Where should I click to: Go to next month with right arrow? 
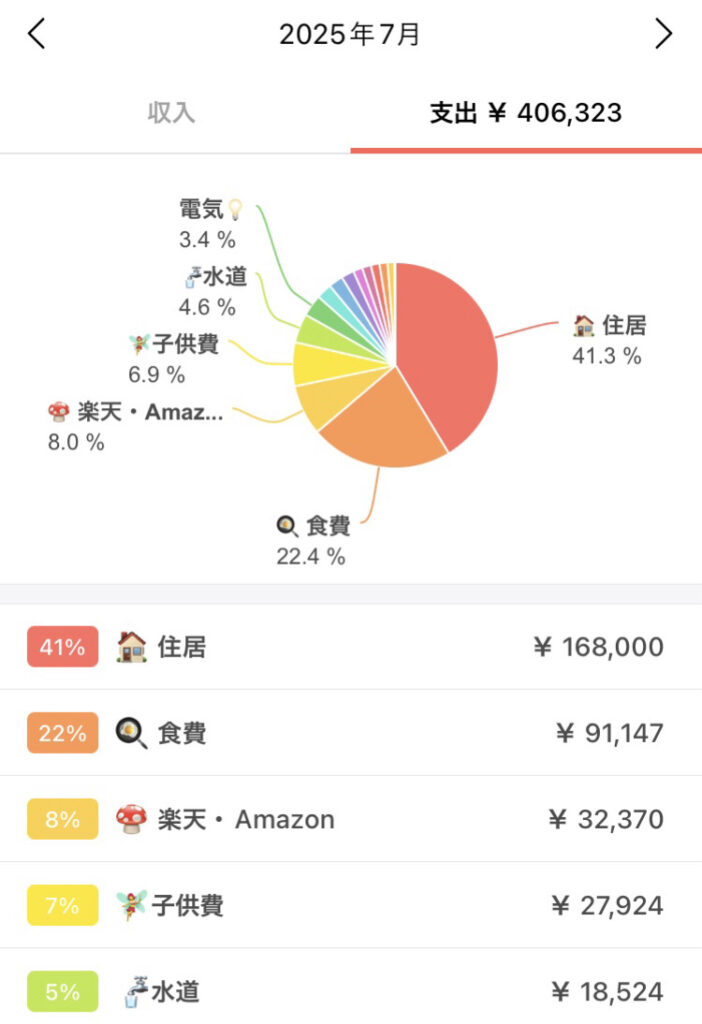point(663,33)
